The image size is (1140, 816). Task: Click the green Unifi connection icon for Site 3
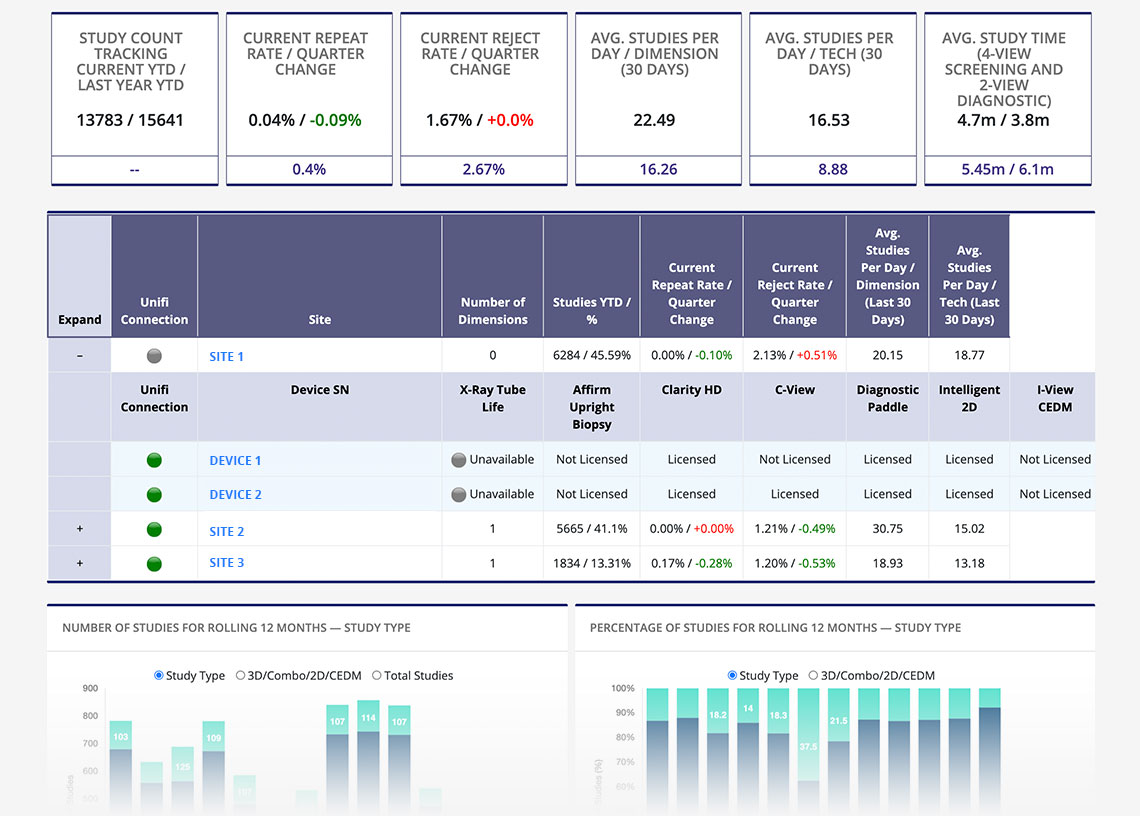(x=154, y=563)
